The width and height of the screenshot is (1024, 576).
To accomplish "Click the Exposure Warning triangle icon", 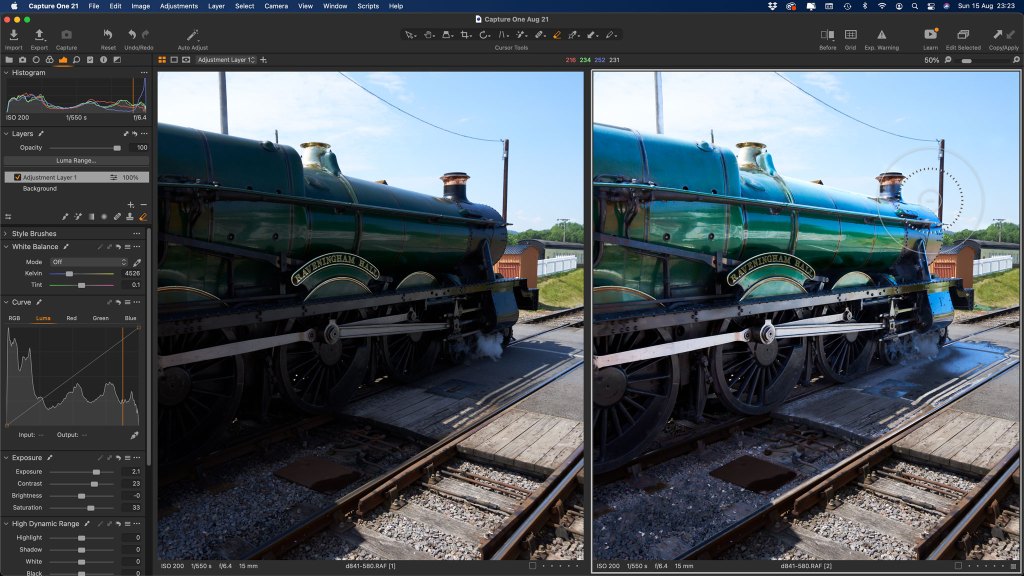I will point(882,35).
